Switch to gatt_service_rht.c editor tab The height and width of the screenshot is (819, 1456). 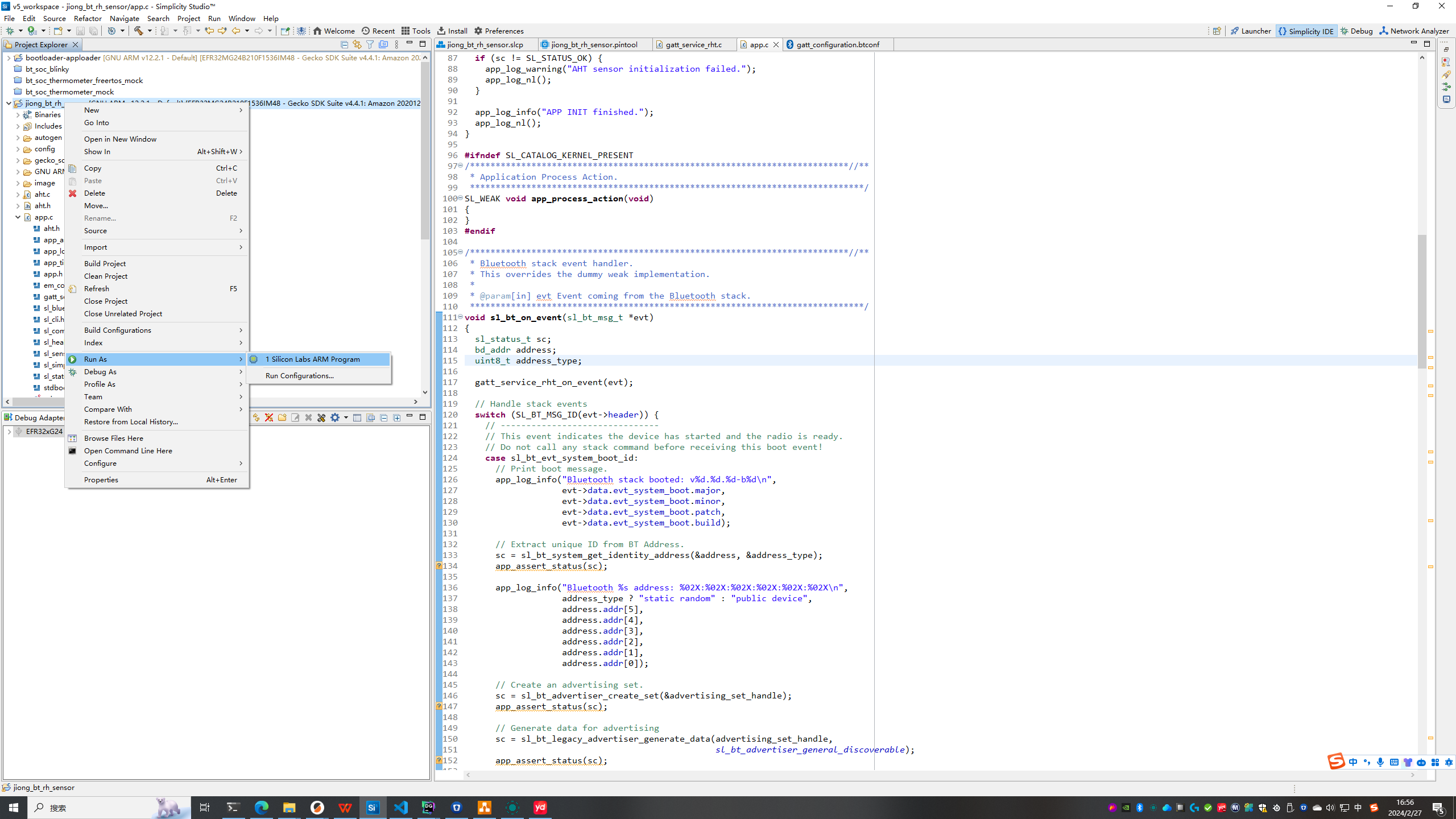pos(693,44)
